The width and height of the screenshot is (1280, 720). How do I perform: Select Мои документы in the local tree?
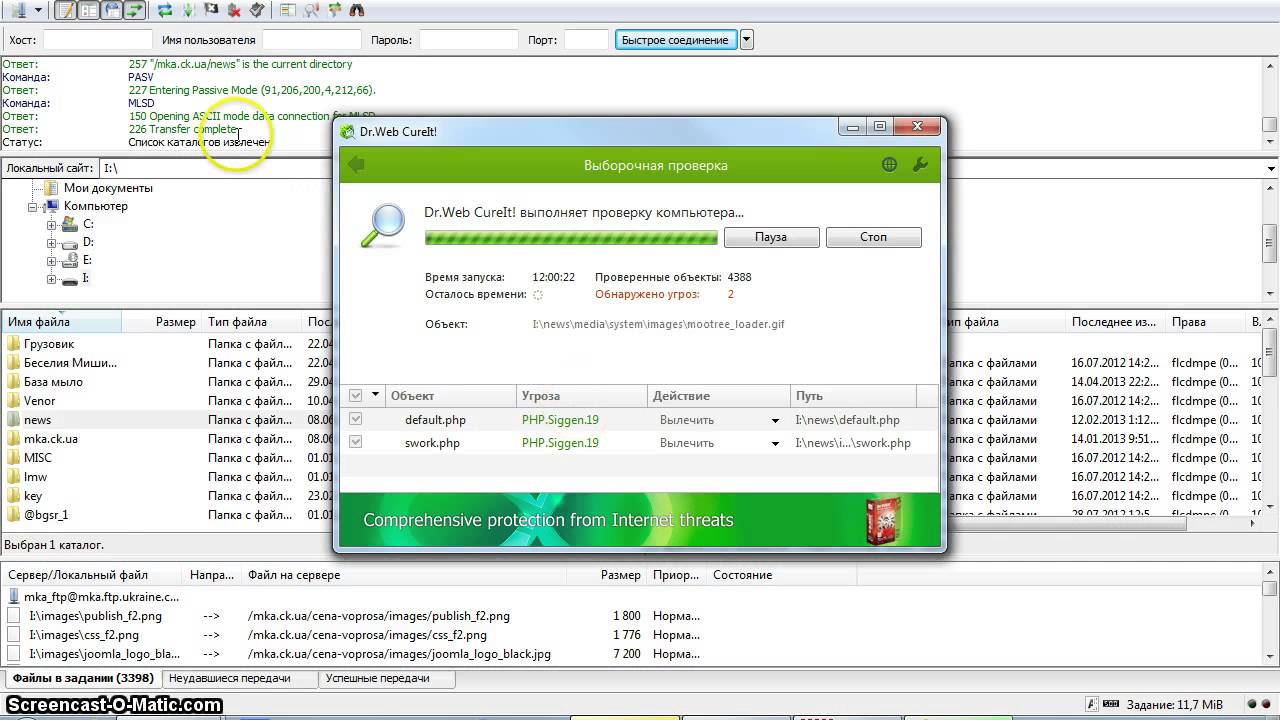pyautogui.click(x=108, y=188)
